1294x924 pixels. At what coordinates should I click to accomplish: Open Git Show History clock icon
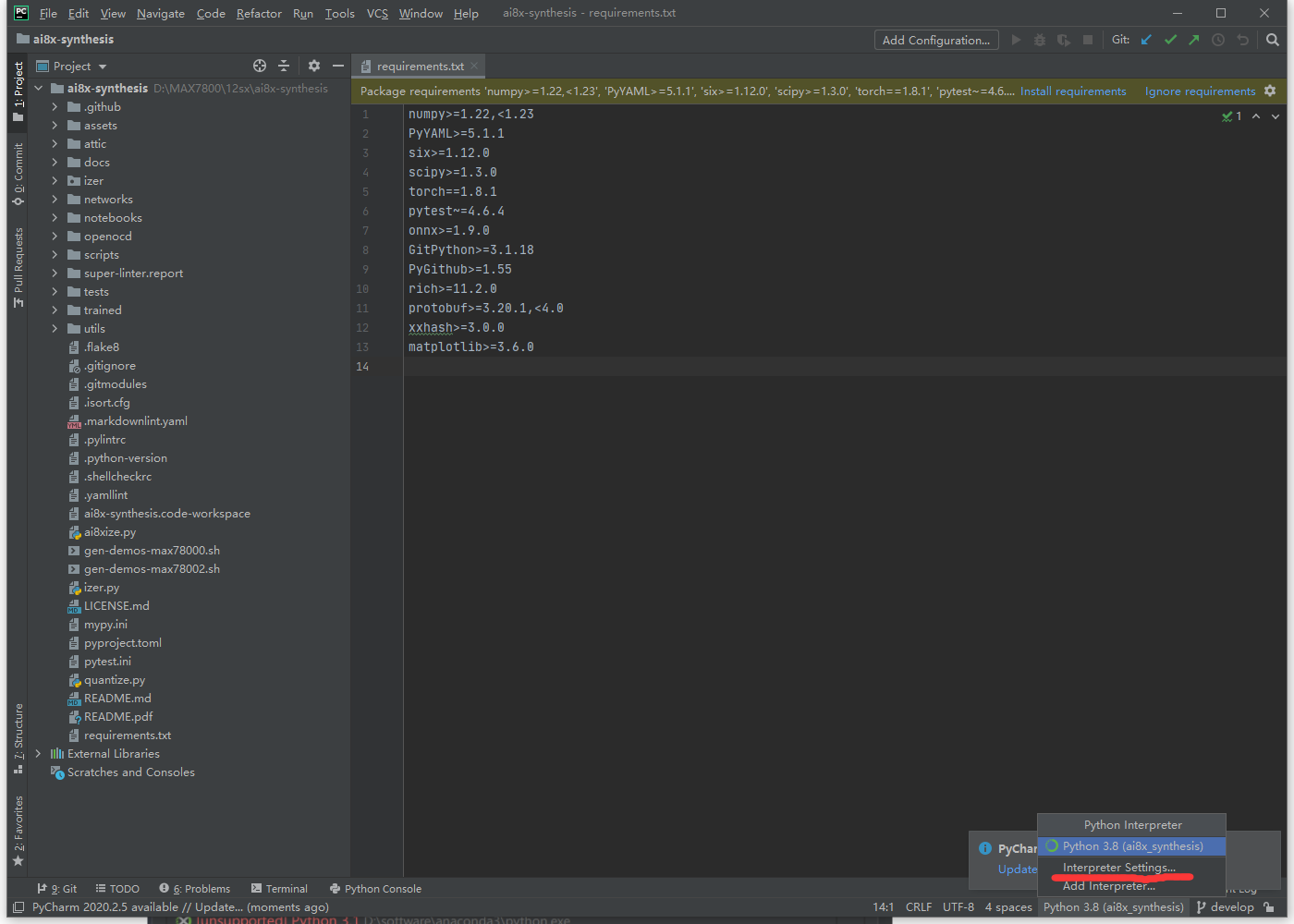1218,40
